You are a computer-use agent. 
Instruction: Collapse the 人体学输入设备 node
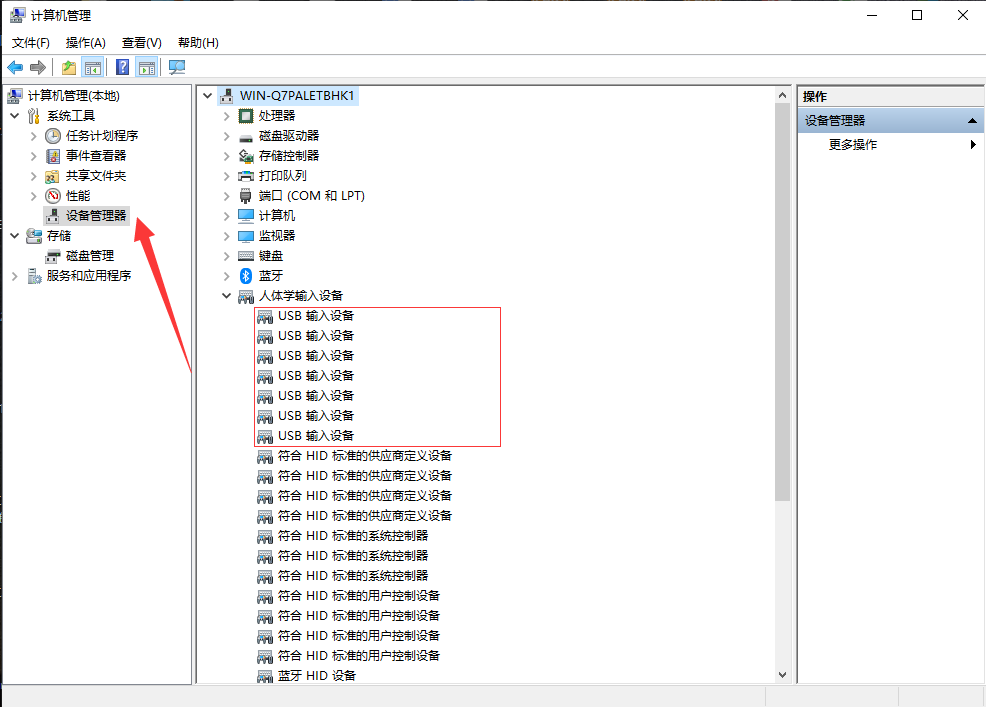point(227,296)
